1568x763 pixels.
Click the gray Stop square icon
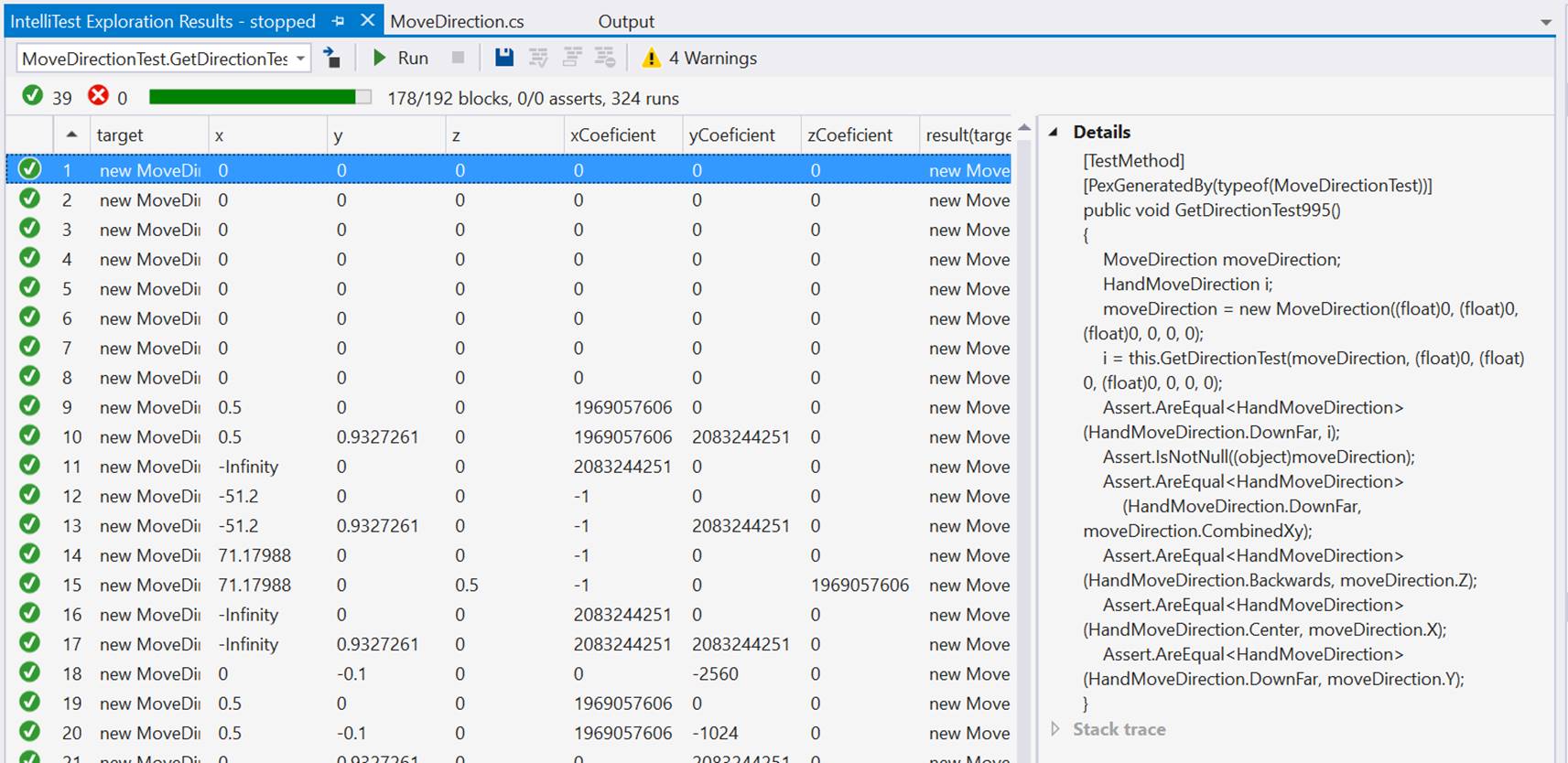point(458,58)
